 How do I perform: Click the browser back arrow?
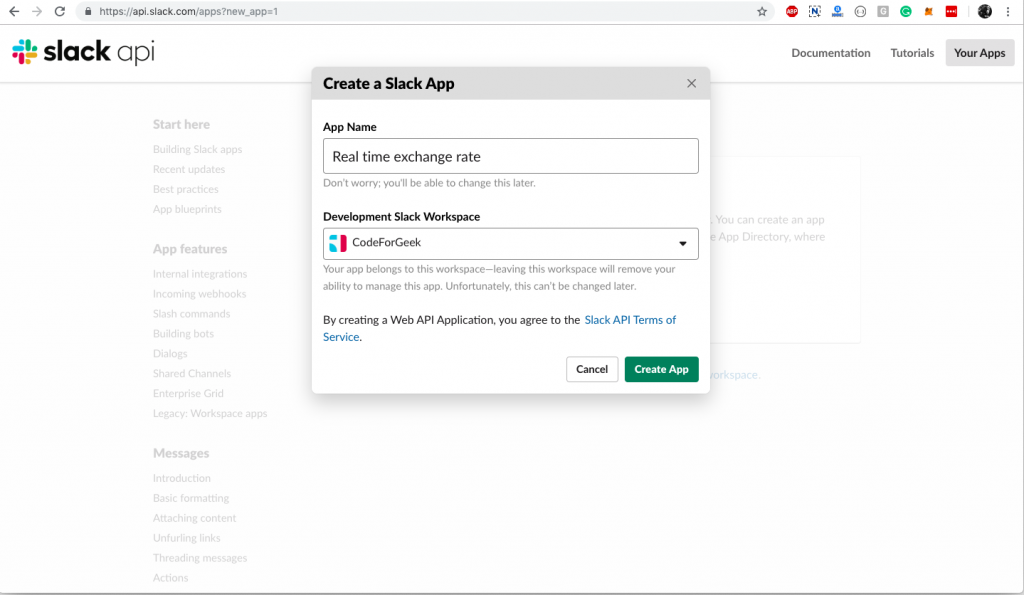coord(14,12)
